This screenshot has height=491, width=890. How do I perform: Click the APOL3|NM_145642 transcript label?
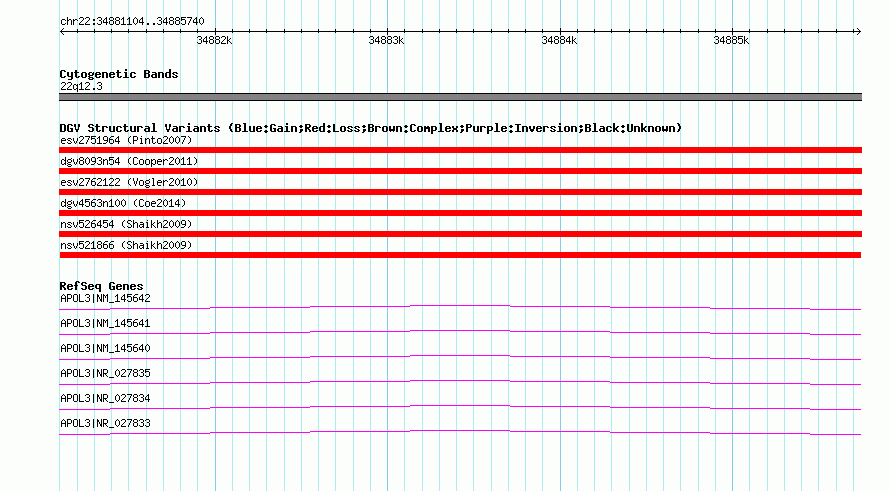(105, 299)
